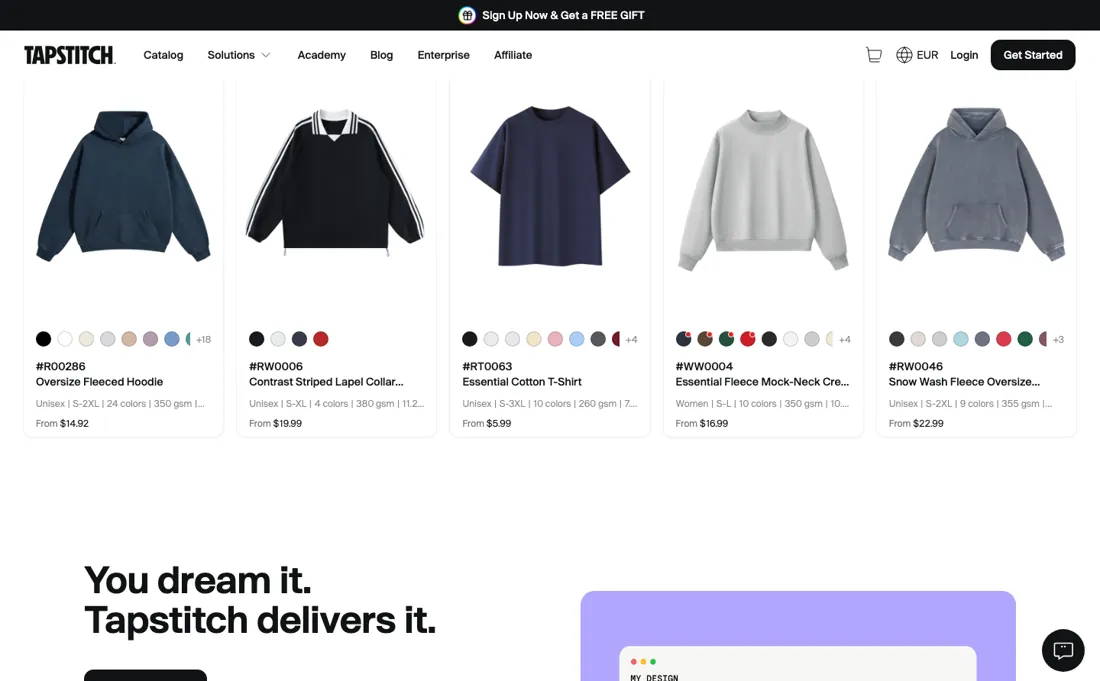Click the From $14.92 price
1100x681 pixels.
62,424
